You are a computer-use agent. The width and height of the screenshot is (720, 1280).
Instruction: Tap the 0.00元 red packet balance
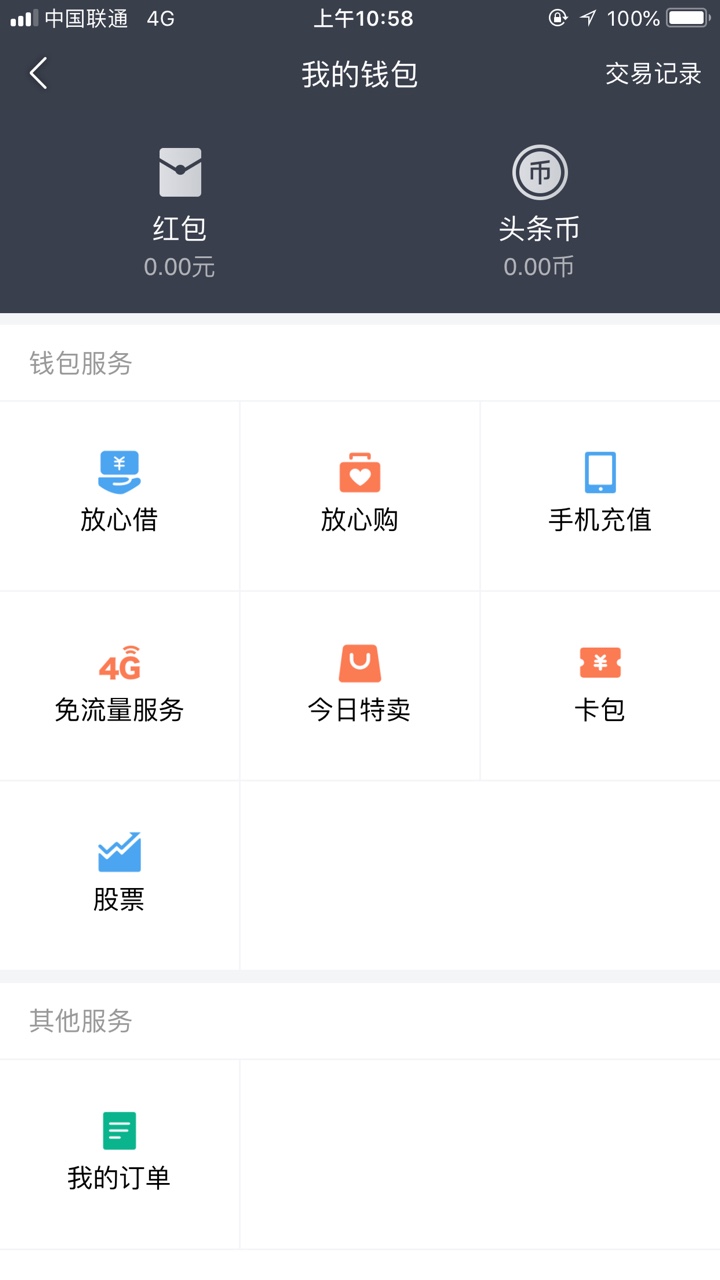click(x=180, y=267)
